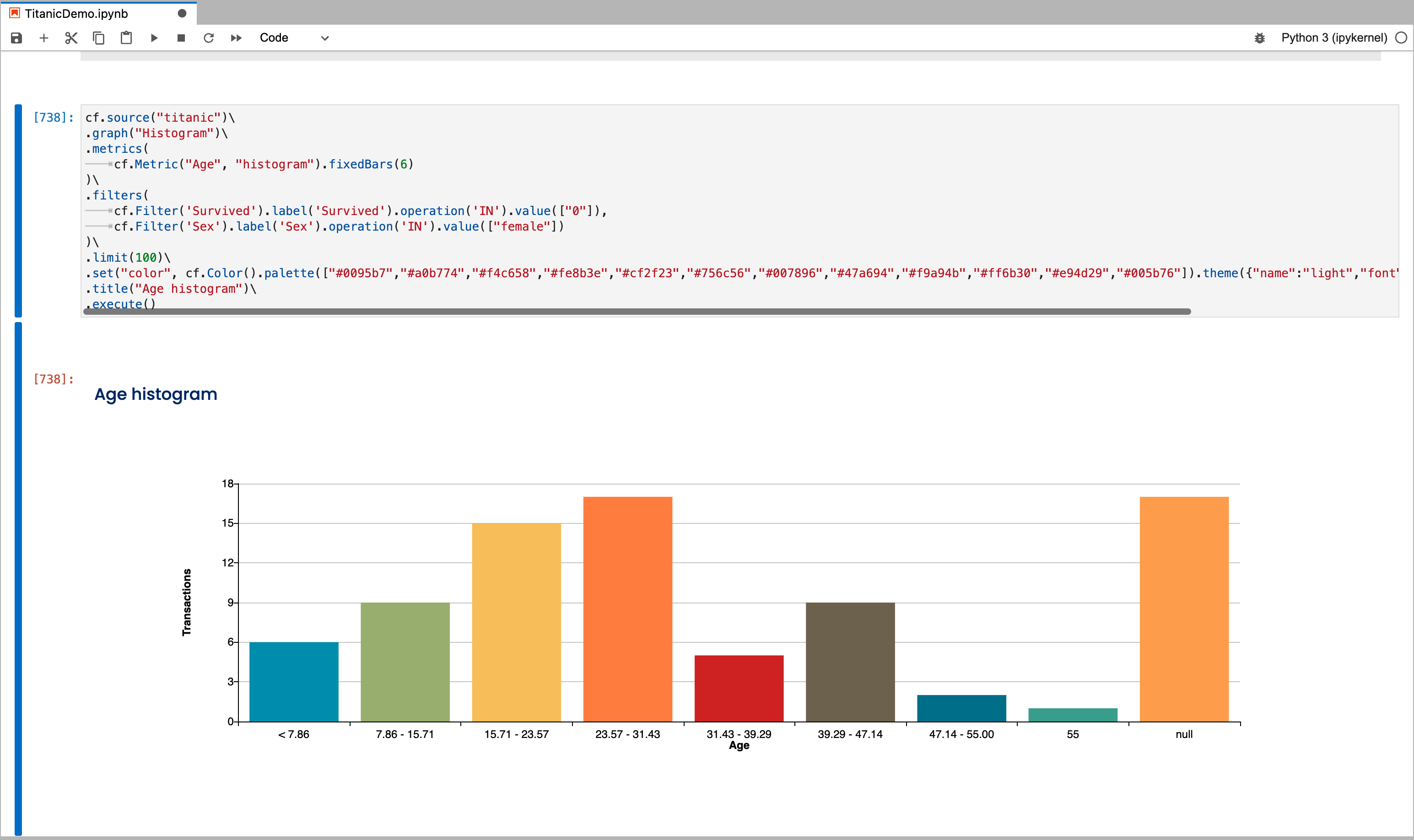Screen dimensions: 1414x840
Task: Insert a new cell with the plus icon
Action: pyautogui.click(x=43, y=38)
